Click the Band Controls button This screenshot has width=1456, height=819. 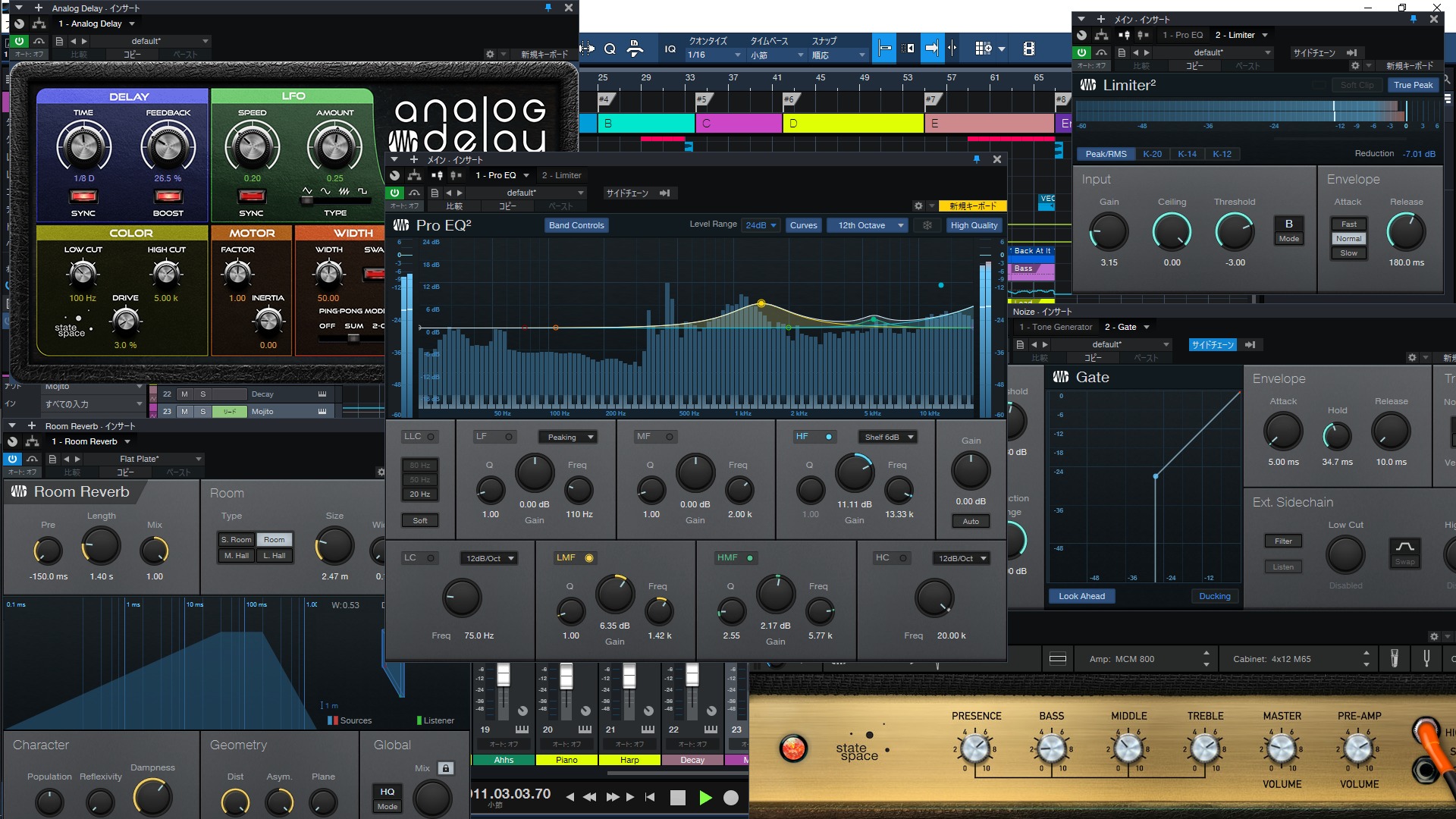[x=576, y=225]
